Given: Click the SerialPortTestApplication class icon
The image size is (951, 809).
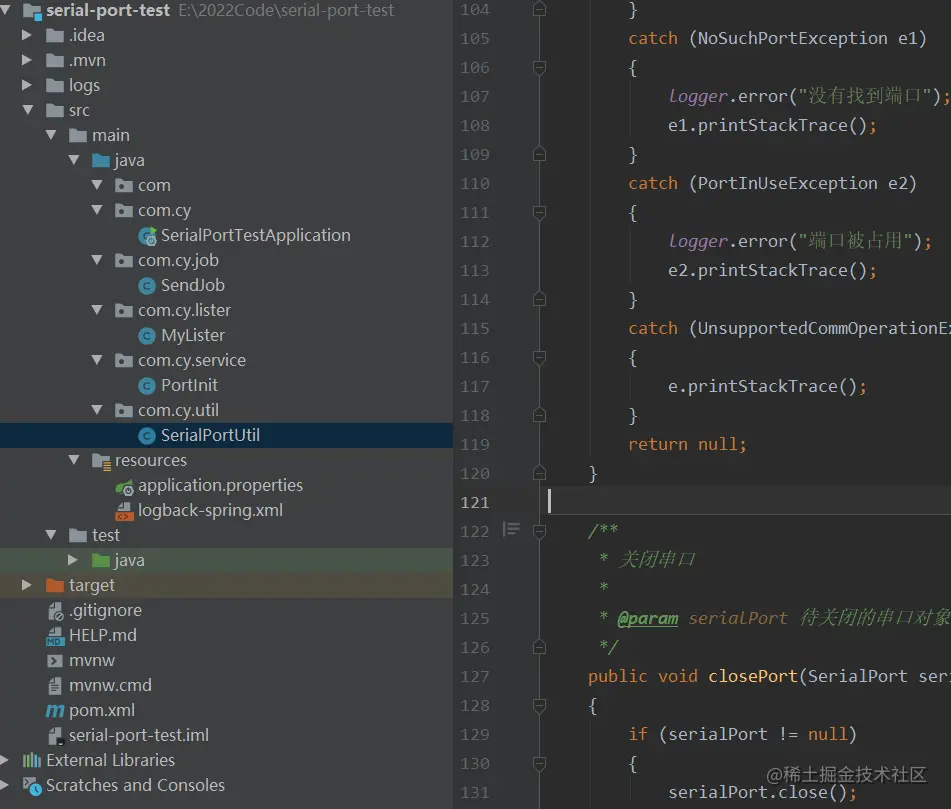Looking at the screenshot, I should pos(147,236).
